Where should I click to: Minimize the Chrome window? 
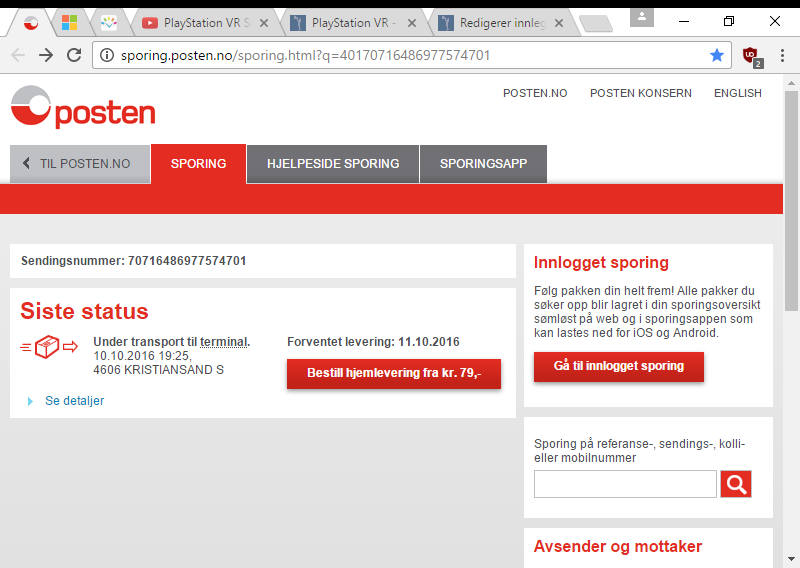pos(684,21)
